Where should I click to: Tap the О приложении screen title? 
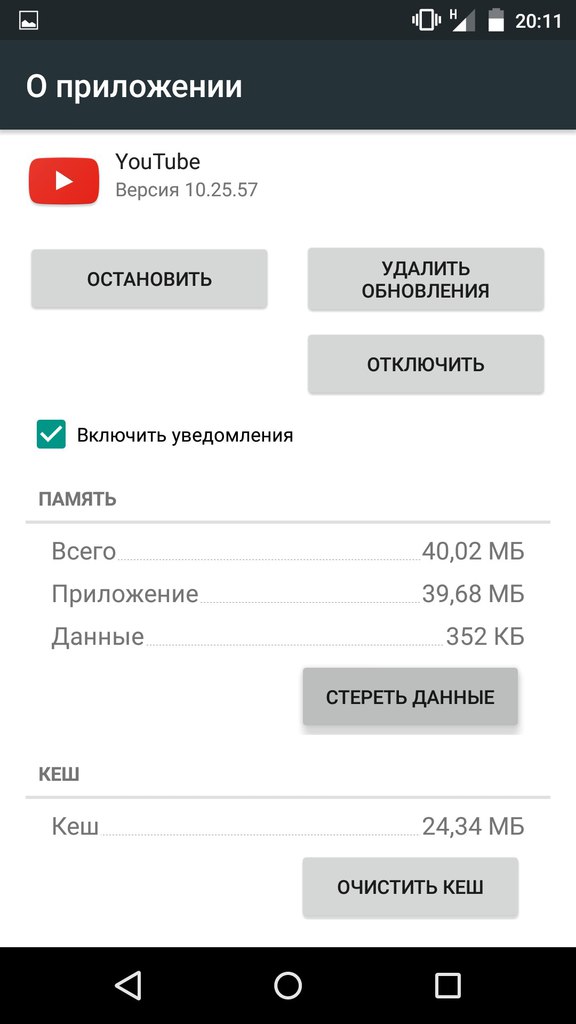click(134, 87)
